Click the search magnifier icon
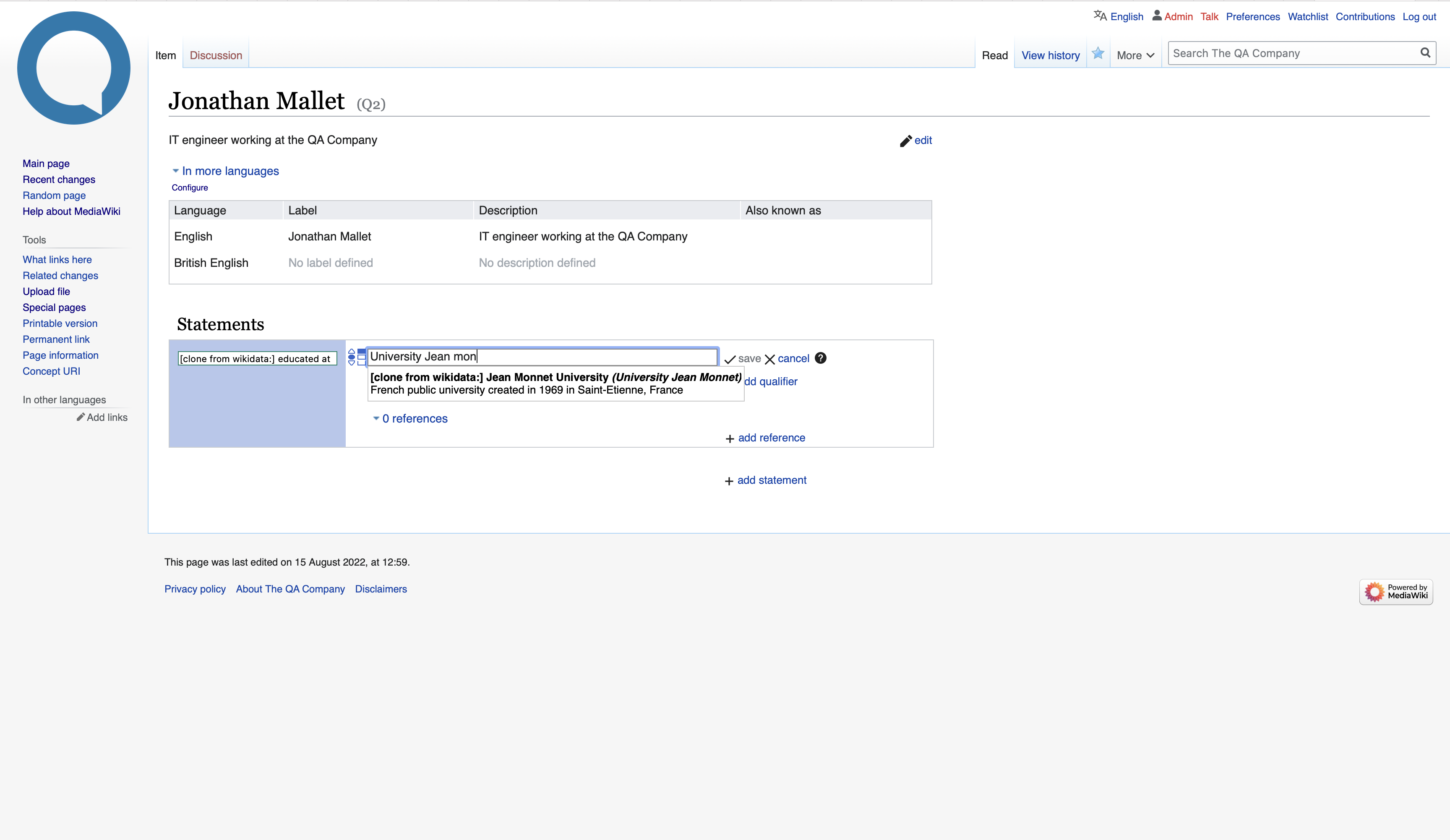 [x=1425, y=53]
